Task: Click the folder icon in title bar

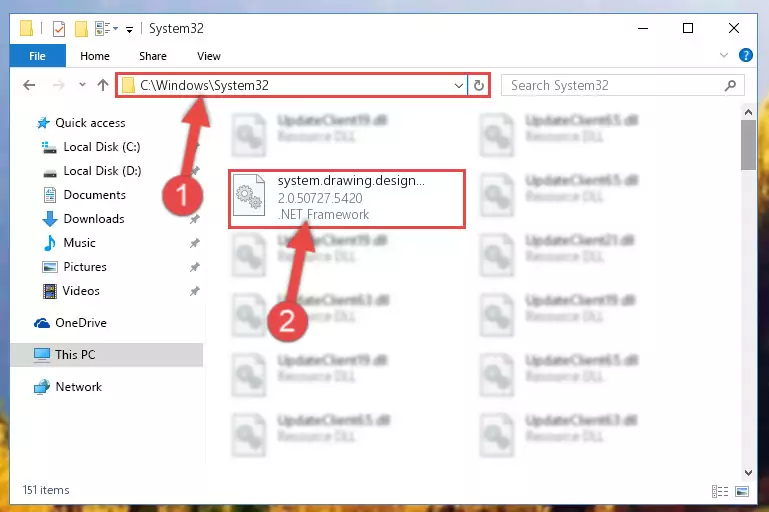Action: (26, 28)
